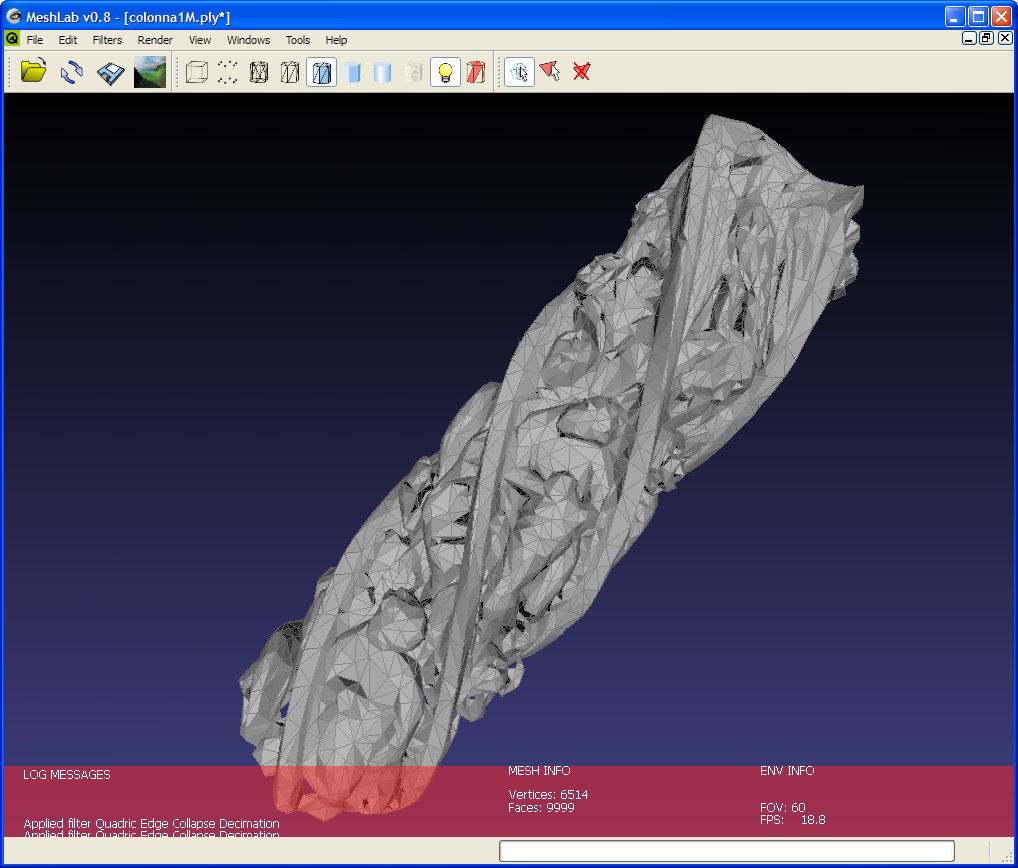
Task: Open the Filters menu
Action: (x=107, y=40)
